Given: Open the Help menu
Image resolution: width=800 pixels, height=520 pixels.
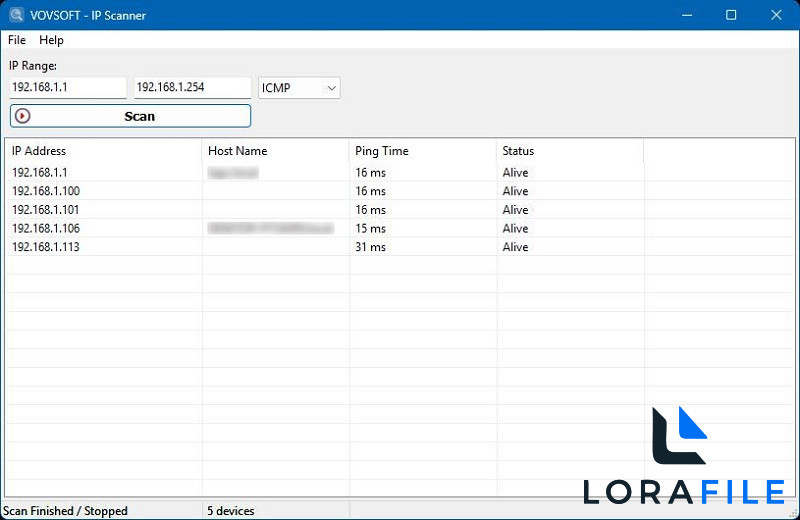Looking at the screenshot, I should 51,40.
